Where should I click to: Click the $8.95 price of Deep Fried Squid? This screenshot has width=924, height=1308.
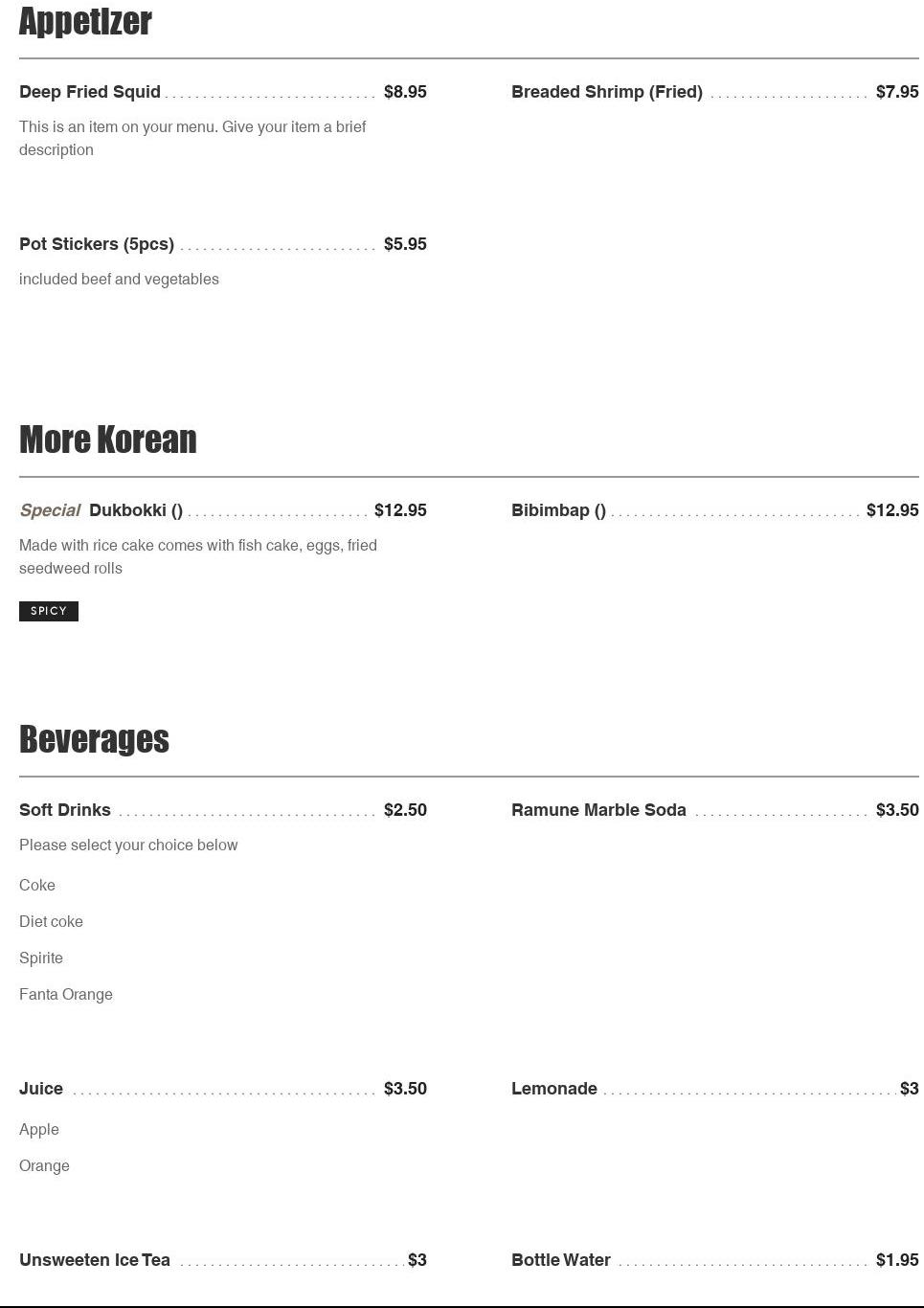[x=405, y=92]
